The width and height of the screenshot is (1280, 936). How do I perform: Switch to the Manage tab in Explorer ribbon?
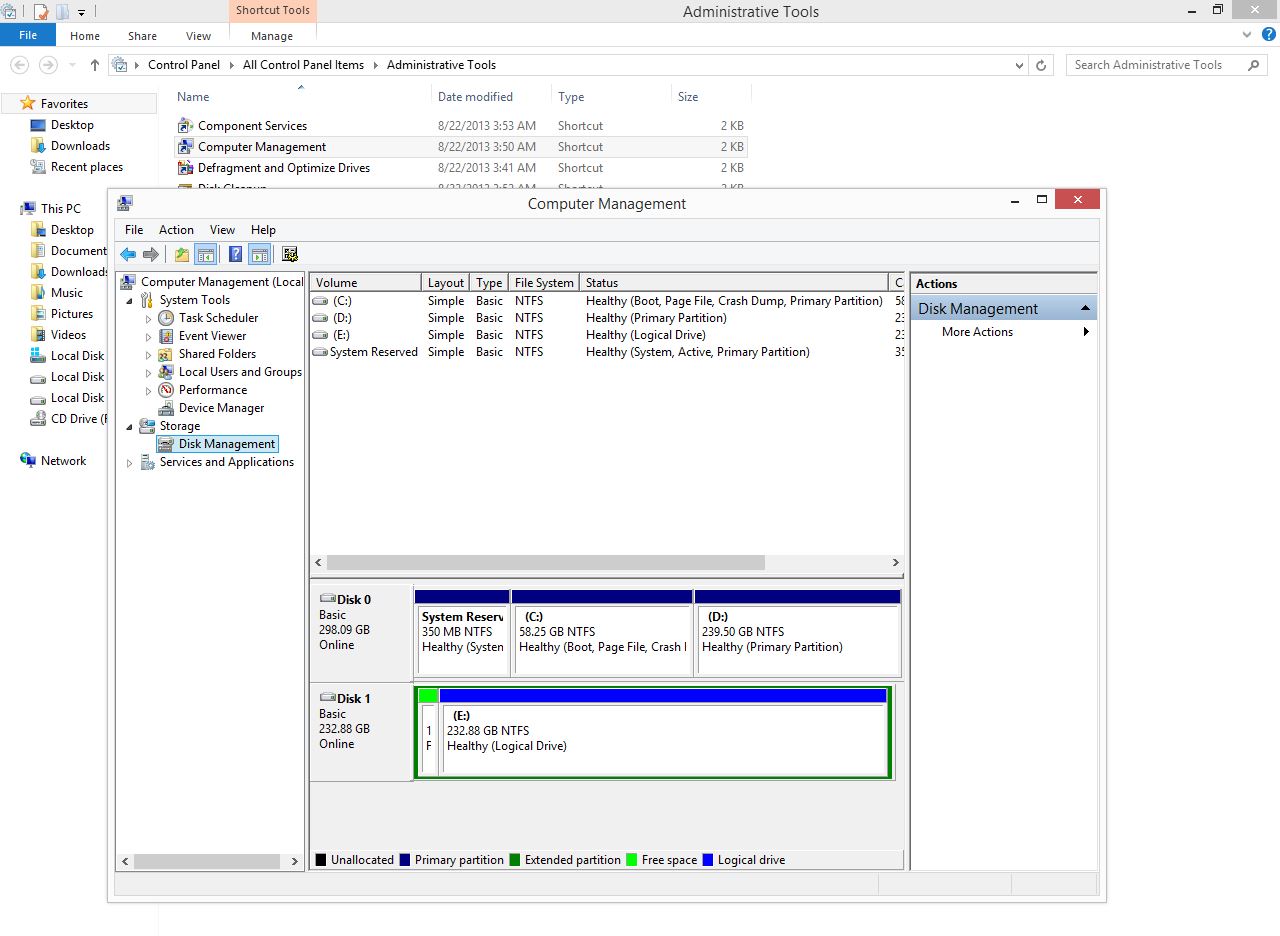pos(272,36)
